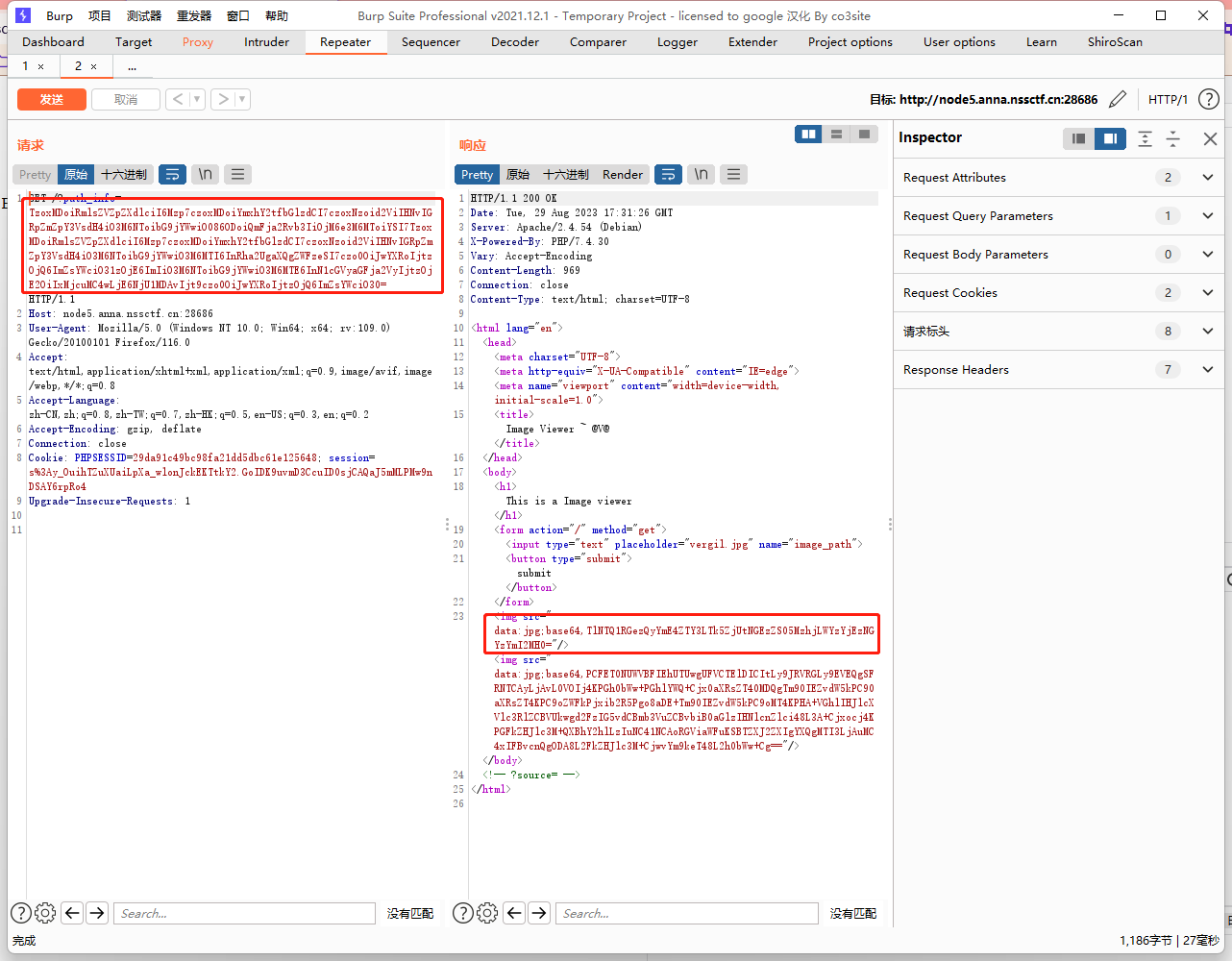
Task: Open the User options tab
Action: 959,42
